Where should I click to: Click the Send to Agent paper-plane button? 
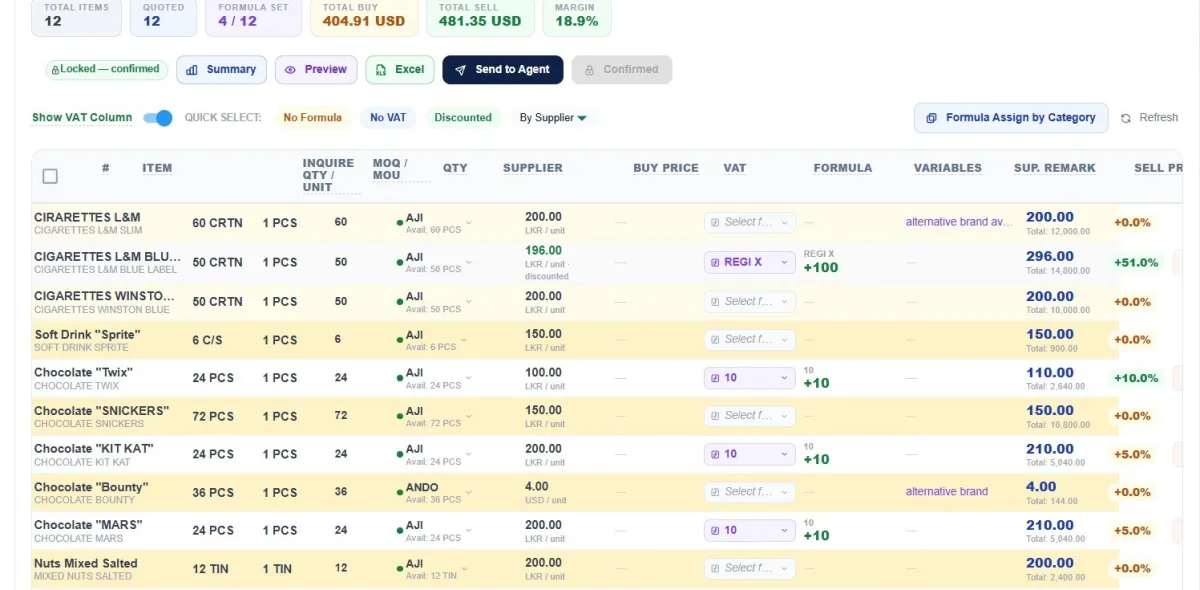503,70
